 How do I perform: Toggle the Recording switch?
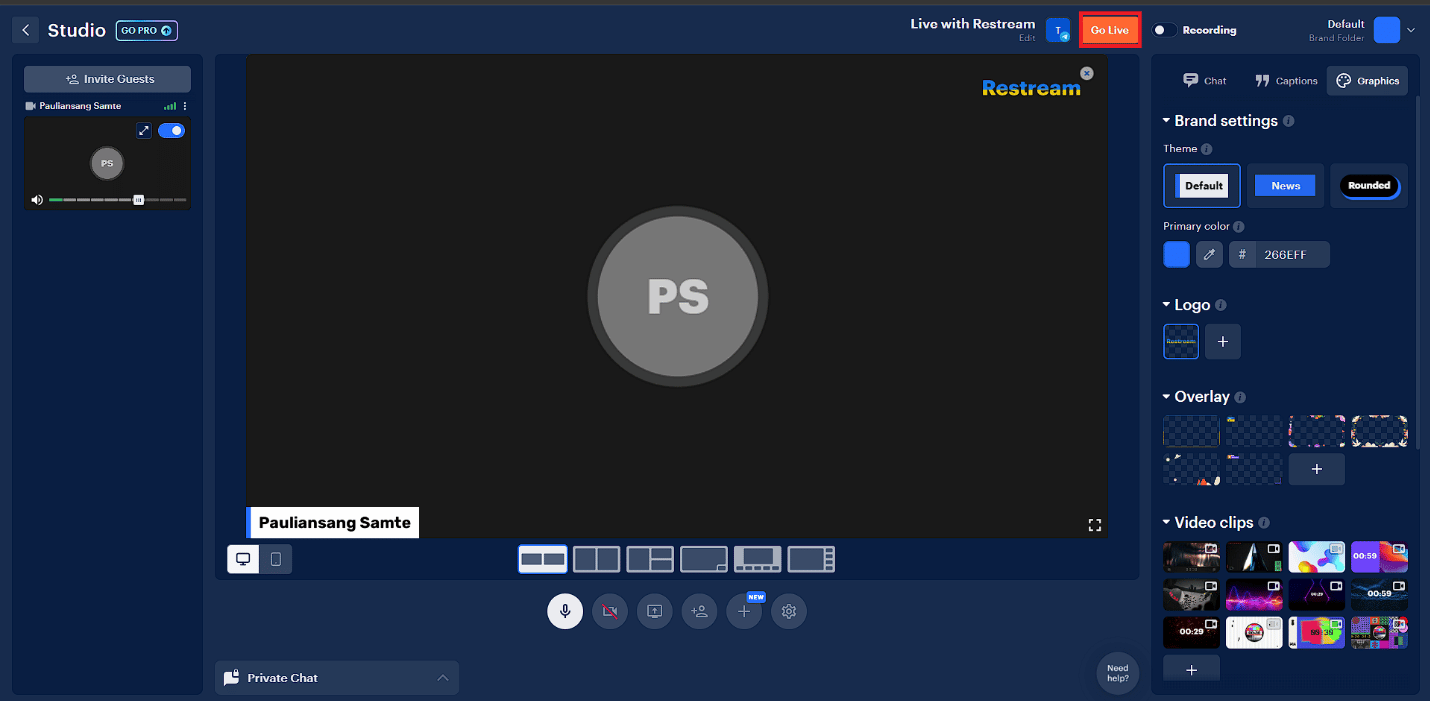pos(1165,30)
